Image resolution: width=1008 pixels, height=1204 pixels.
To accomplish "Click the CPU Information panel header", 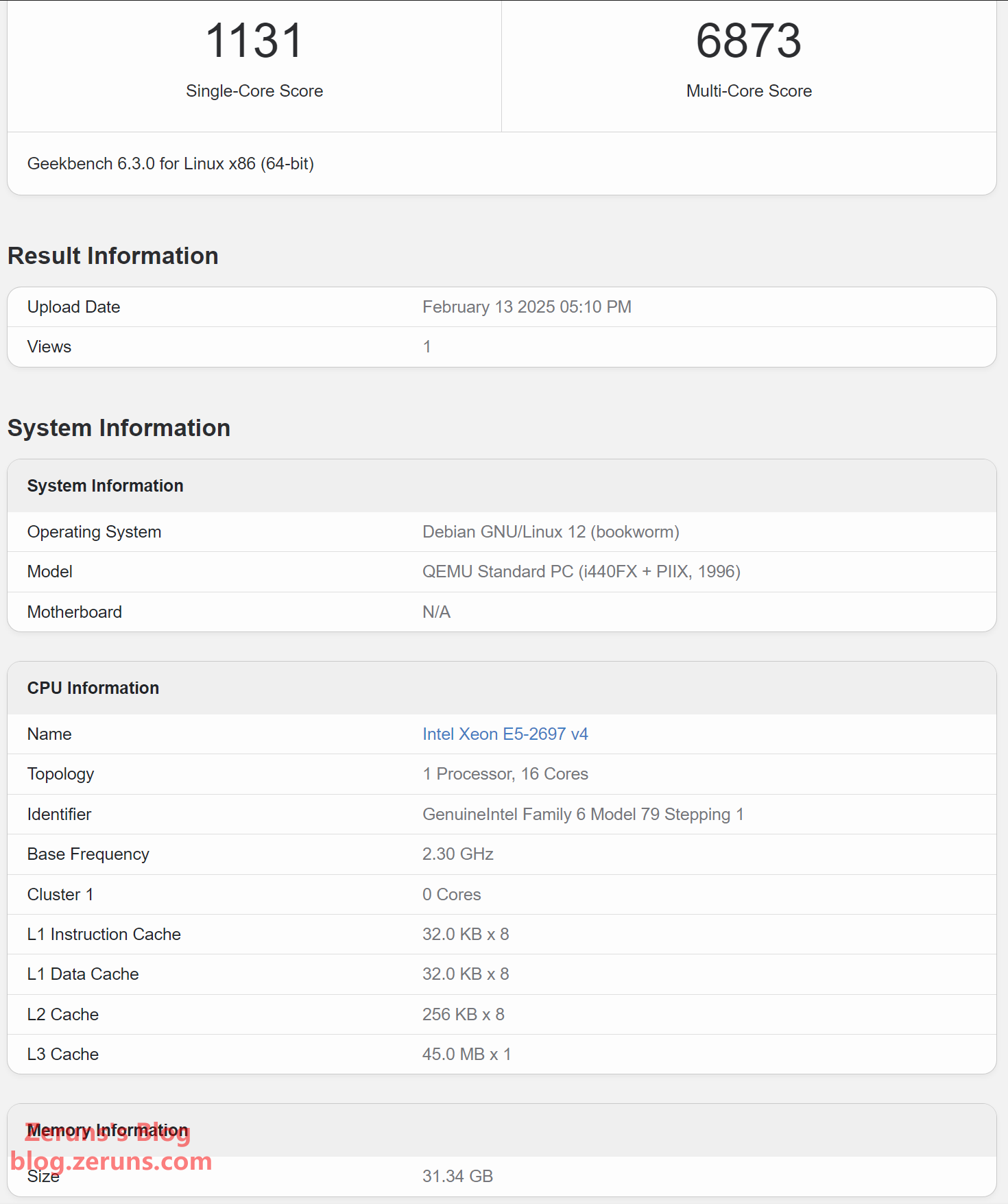I will coord(93,688).
